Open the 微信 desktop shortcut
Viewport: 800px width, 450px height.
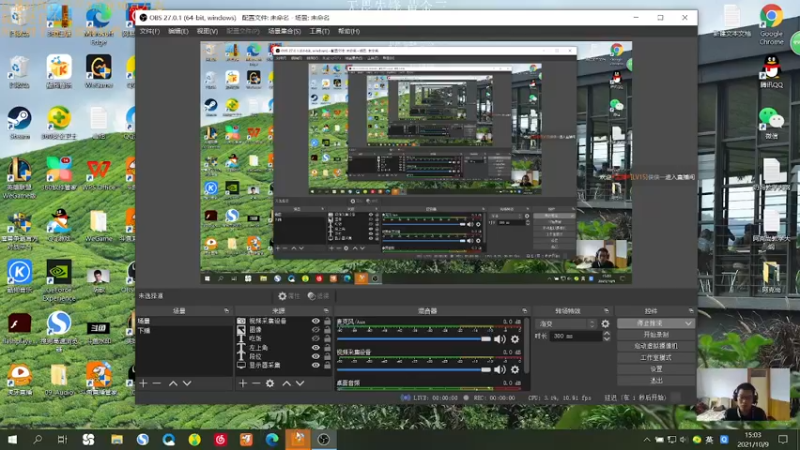[x=771, y=123]
